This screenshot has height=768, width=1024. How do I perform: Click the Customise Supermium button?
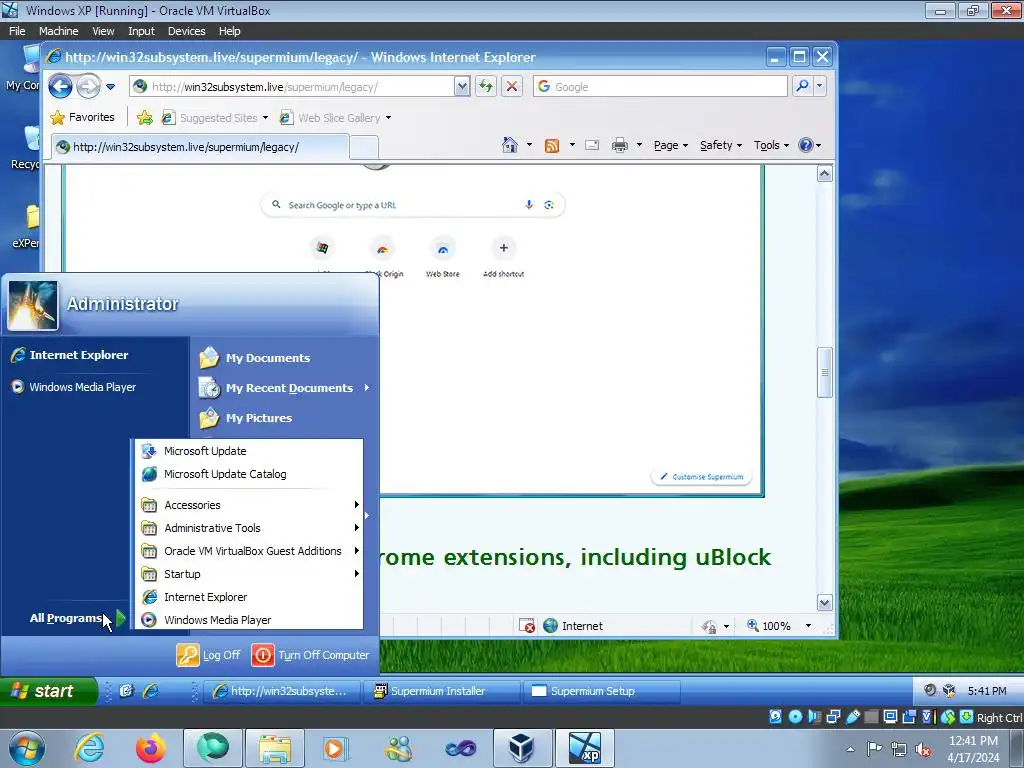(701, 477)
